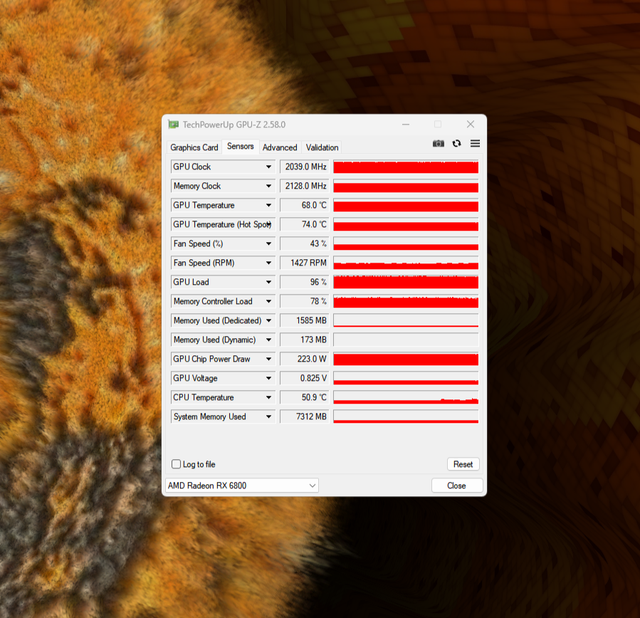Go to the Advanced tab
640x618 pixels.
280,147
